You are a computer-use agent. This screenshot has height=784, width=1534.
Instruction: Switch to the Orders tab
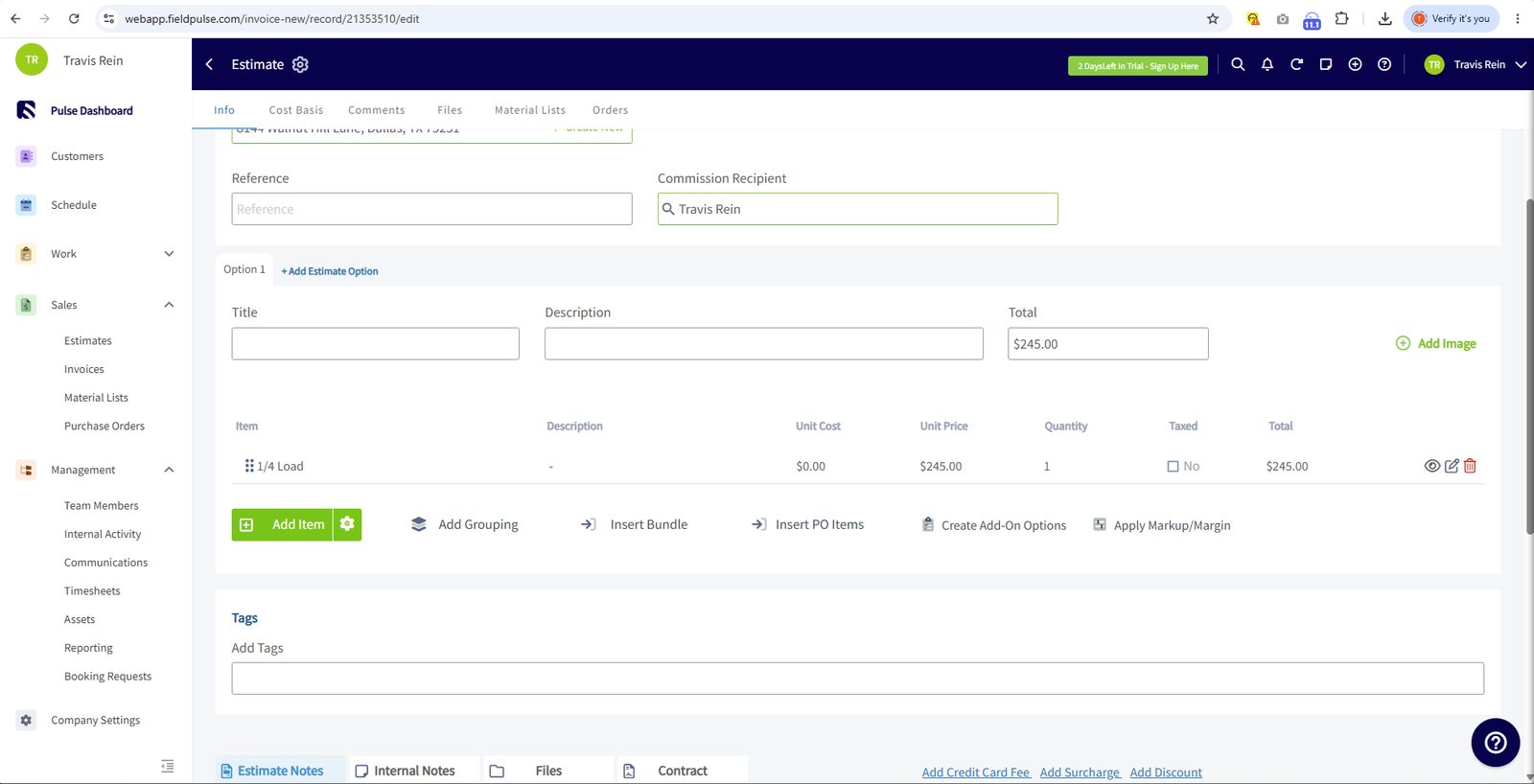coord(610,110)
